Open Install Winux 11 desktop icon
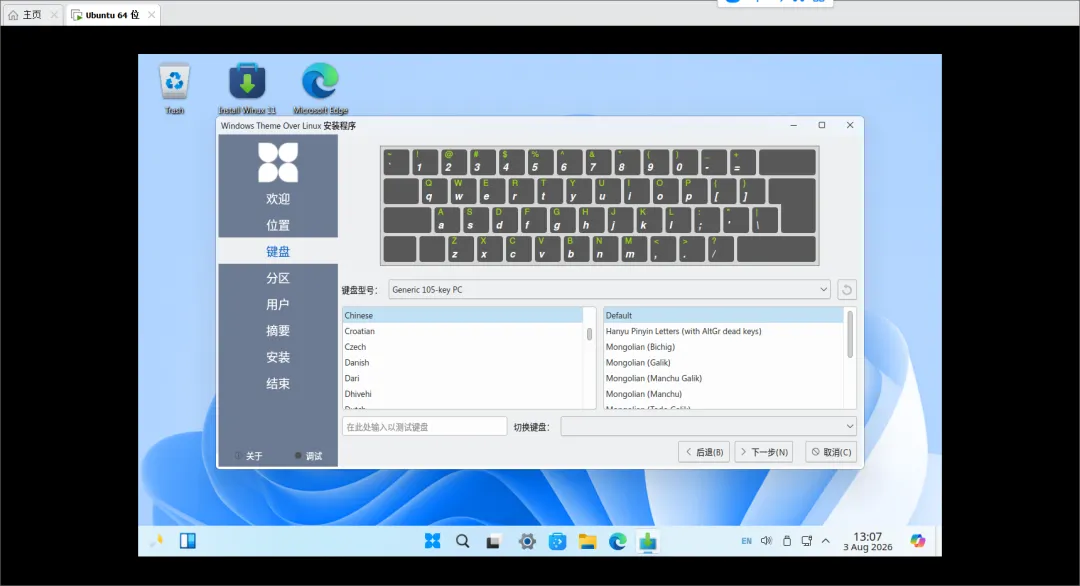Viewport: 1080px width, 586px height. click(x=247, y=87)
